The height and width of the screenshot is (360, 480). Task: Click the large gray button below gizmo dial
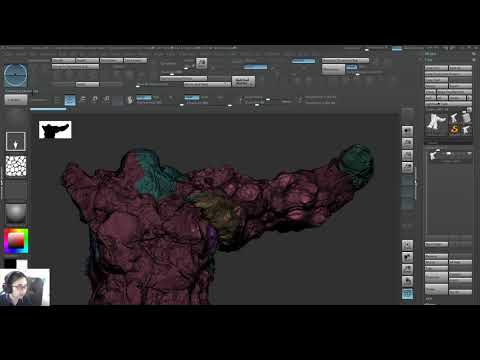16,100
